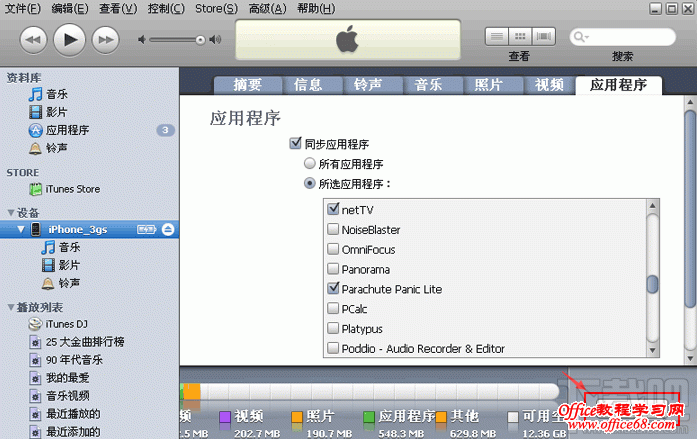Open the 高级(A) menu
This screenshot has height=439, width=697.
coord(267,8)
